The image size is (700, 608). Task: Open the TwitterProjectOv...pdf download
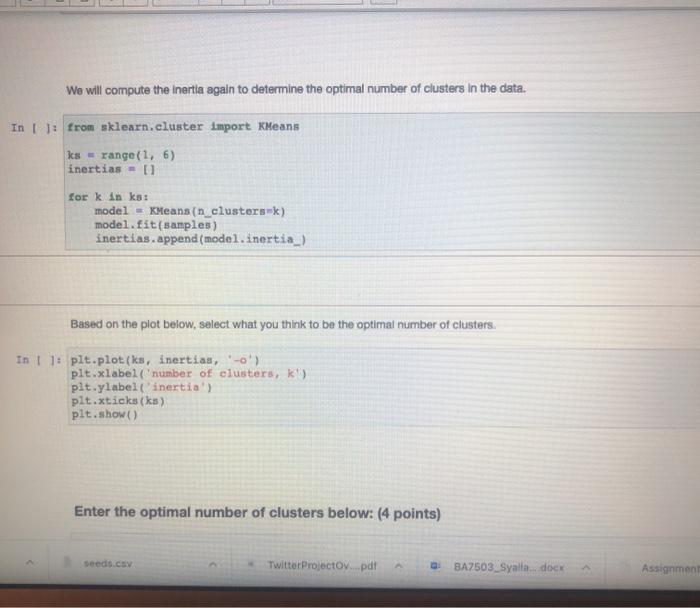(322, 566)
